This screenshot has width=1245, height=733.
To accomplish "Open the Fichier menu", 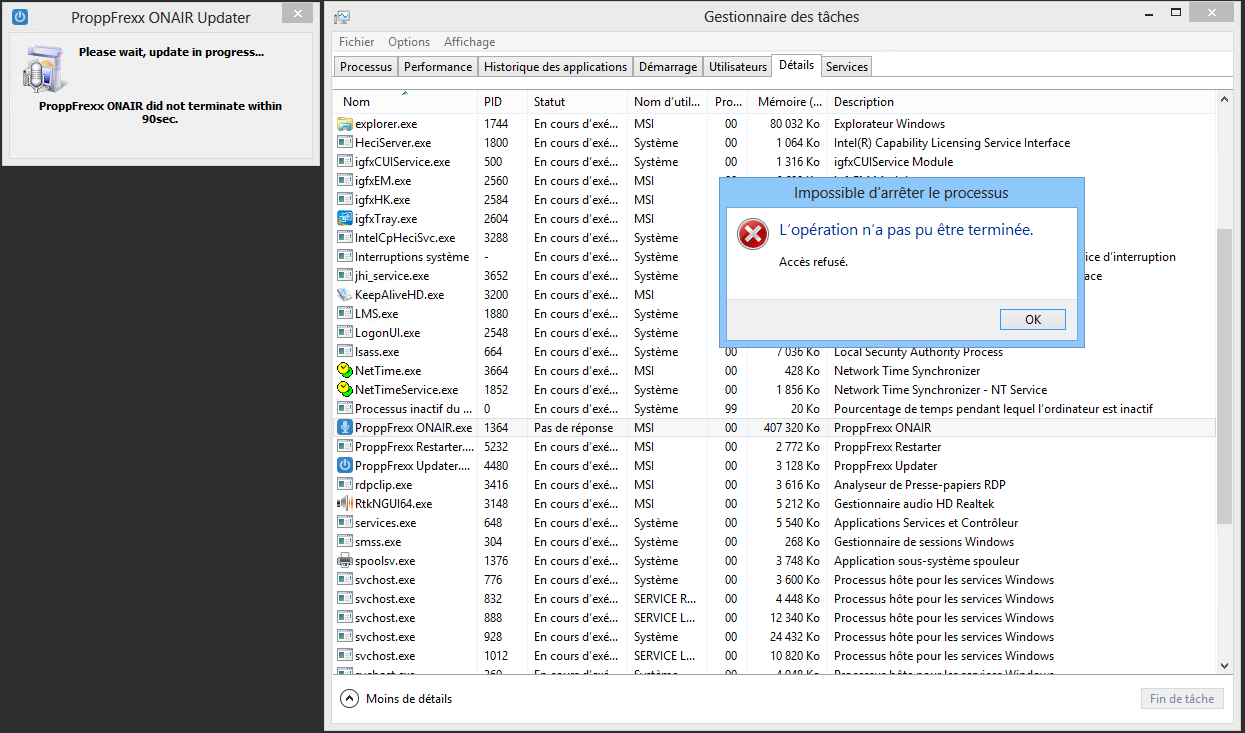I will click(x=357, y=42).
